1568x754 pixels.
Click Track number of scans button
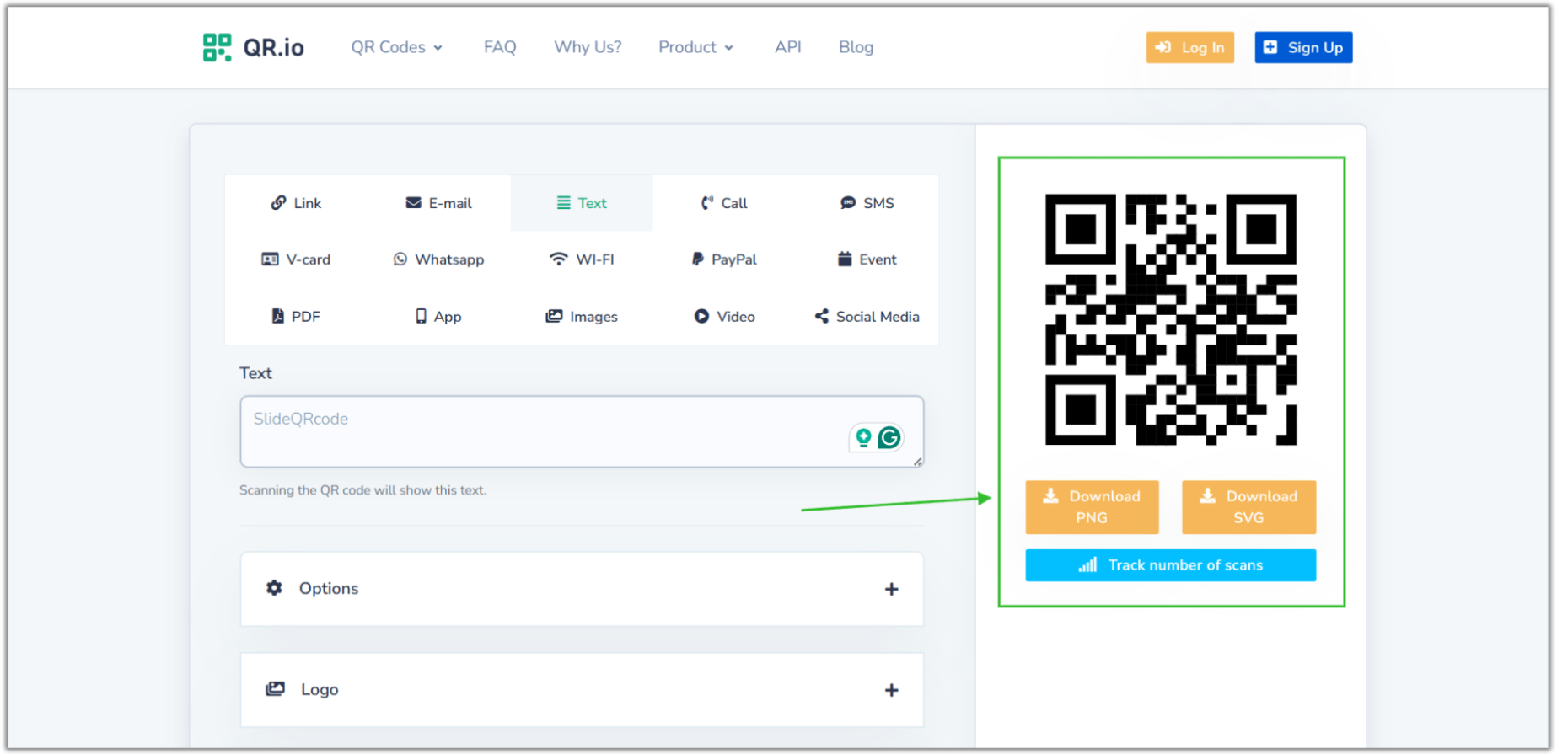pos(1170,565)
